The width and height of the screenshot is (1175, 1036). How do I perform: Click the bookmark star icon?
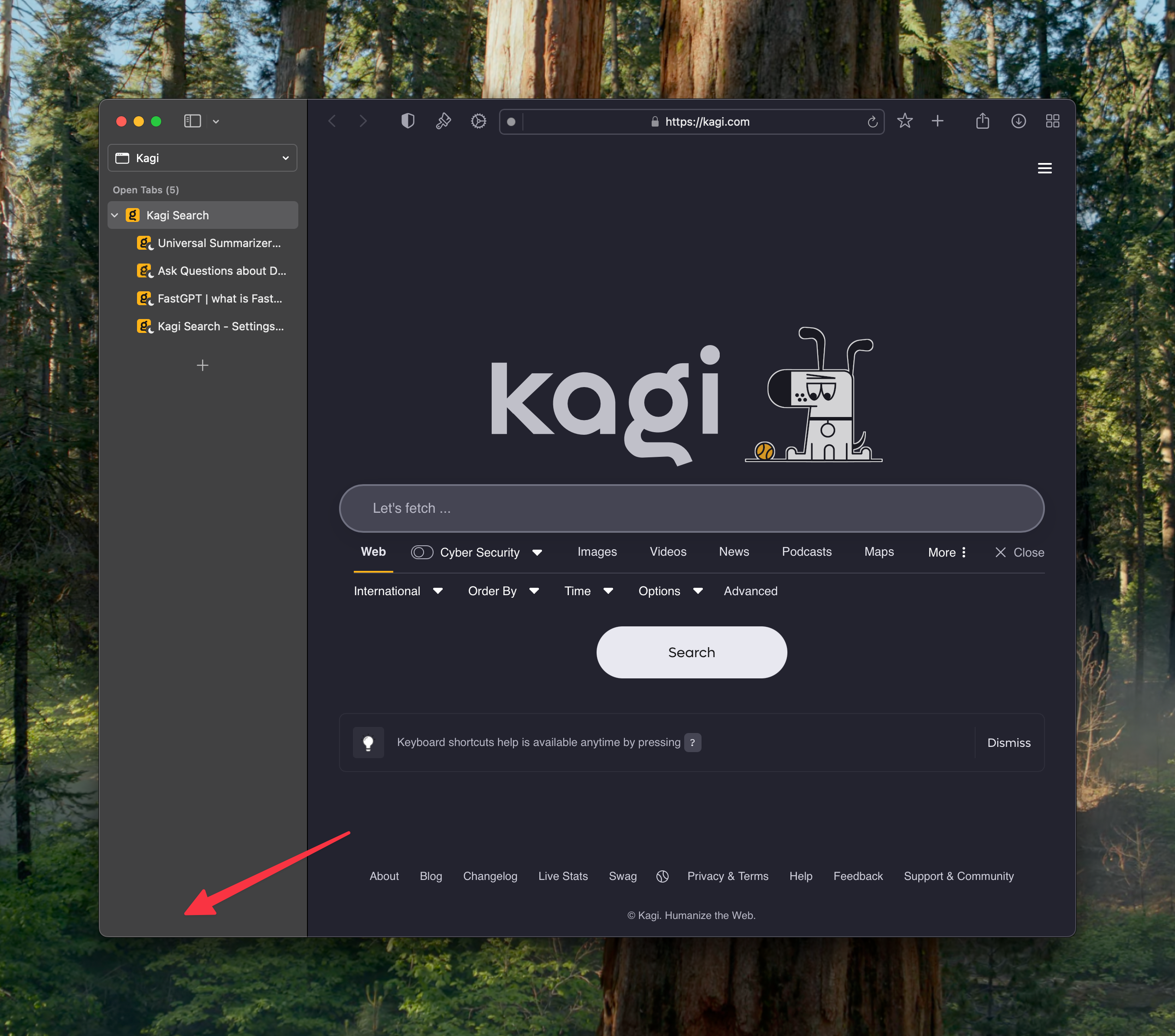[905, 121]
